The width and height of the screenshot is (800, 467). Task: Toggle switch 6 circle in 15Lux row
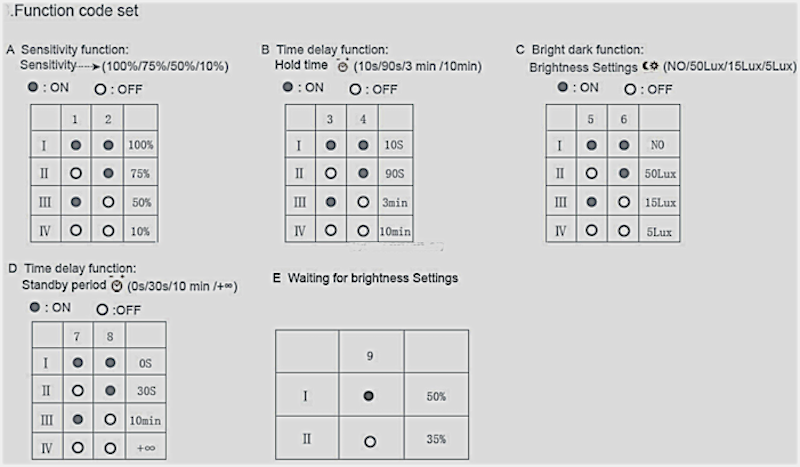pos(623,202)
